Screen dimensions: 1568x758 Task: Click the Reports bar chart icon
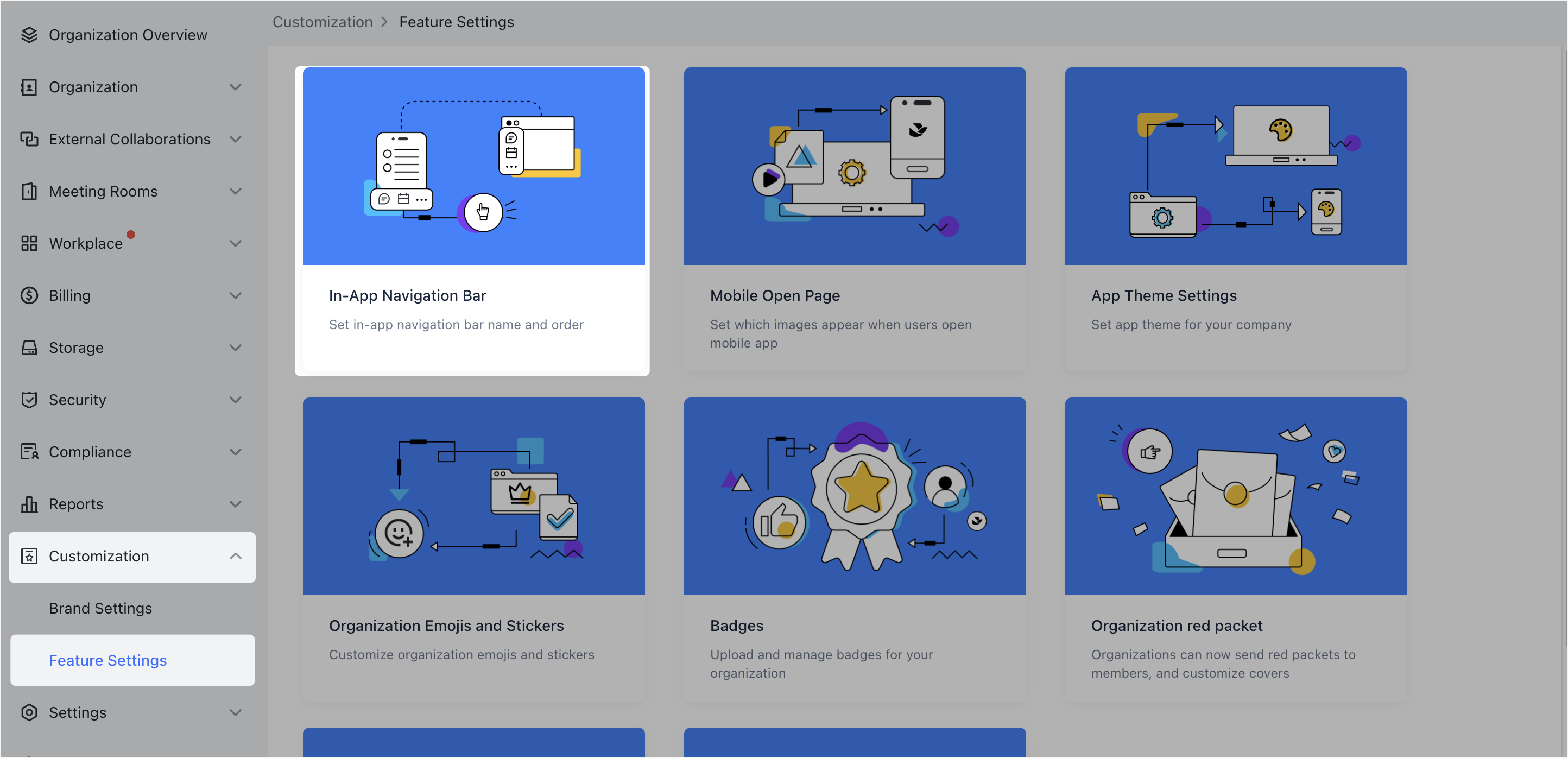tap(29, 504)
